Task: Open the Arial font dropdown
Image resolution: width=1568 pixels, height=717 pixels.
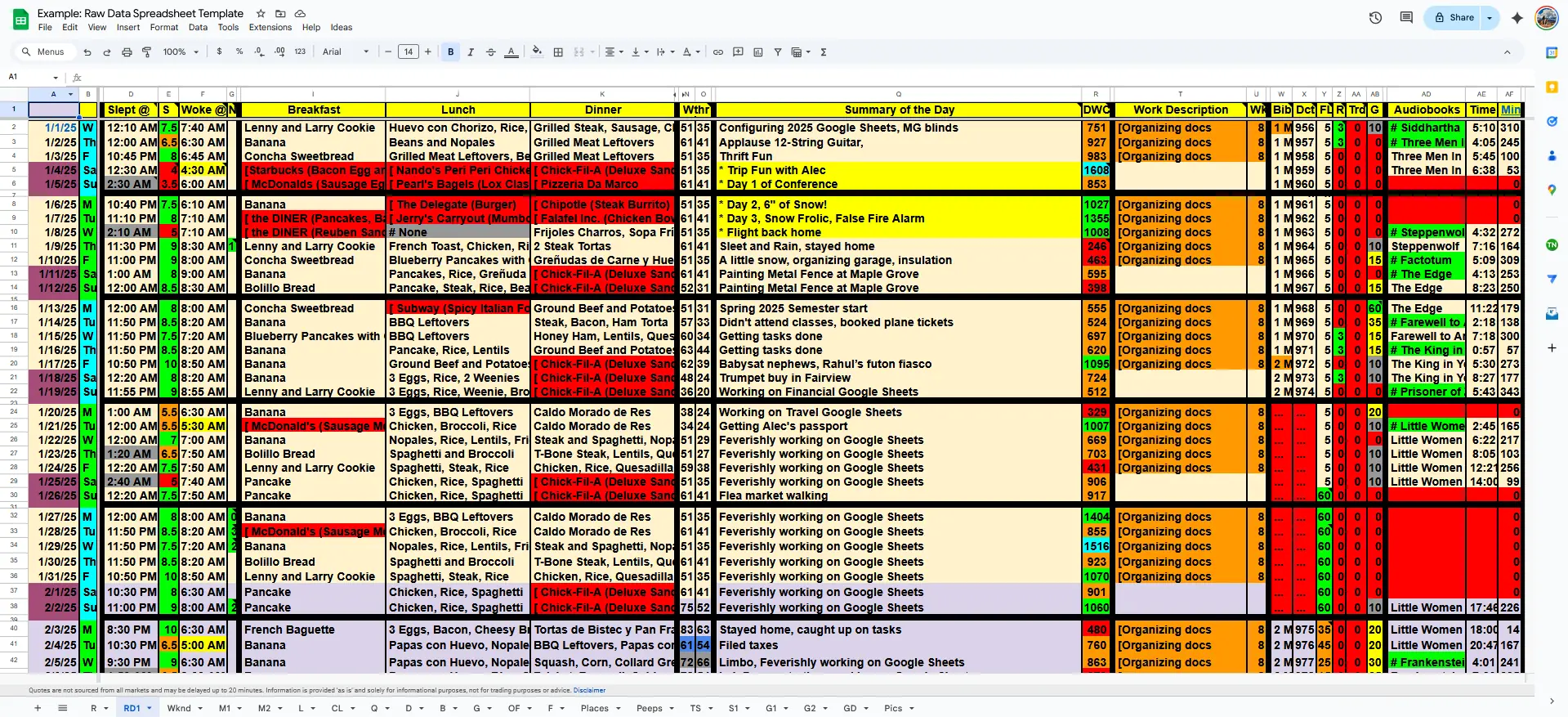Action: pos(345,52)
